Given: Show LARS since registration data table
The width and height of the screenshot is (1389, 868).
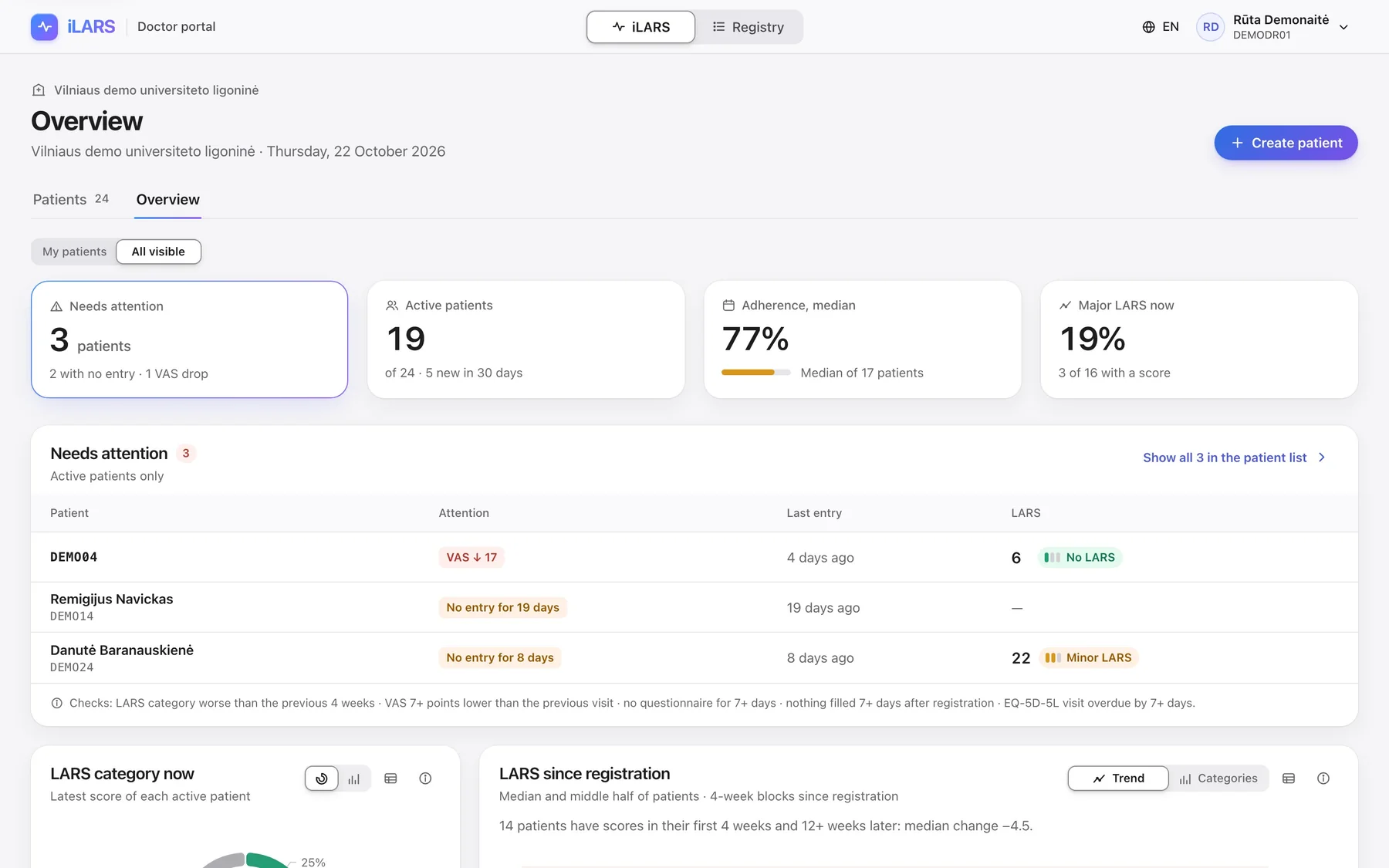Looking at the screenshot, I should click(x=1289, y=778).
